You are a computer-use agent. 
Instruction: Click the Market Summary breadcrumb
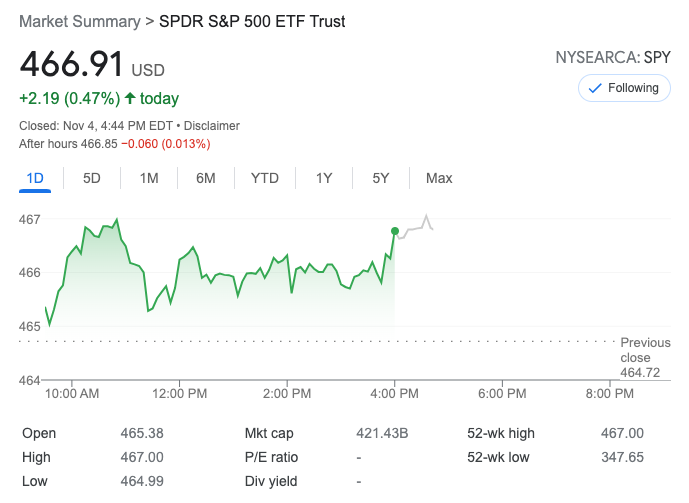tap(80, 21)
